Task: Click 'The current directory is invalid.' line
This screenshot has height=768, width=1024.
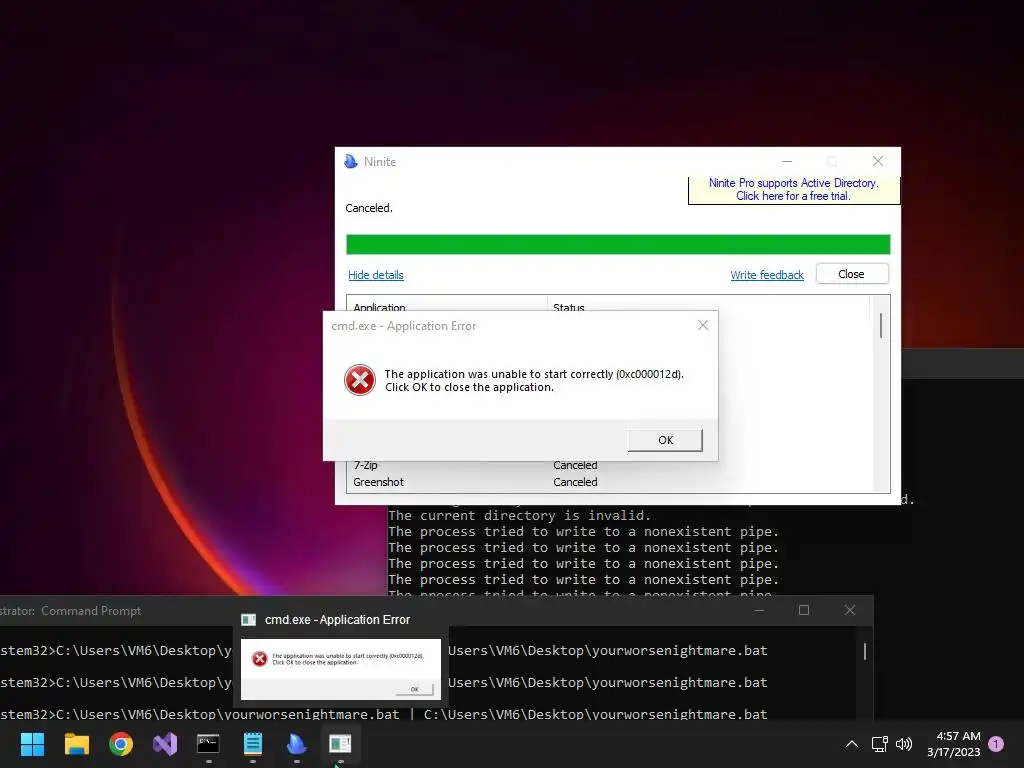Action: [x=519, y=515]
